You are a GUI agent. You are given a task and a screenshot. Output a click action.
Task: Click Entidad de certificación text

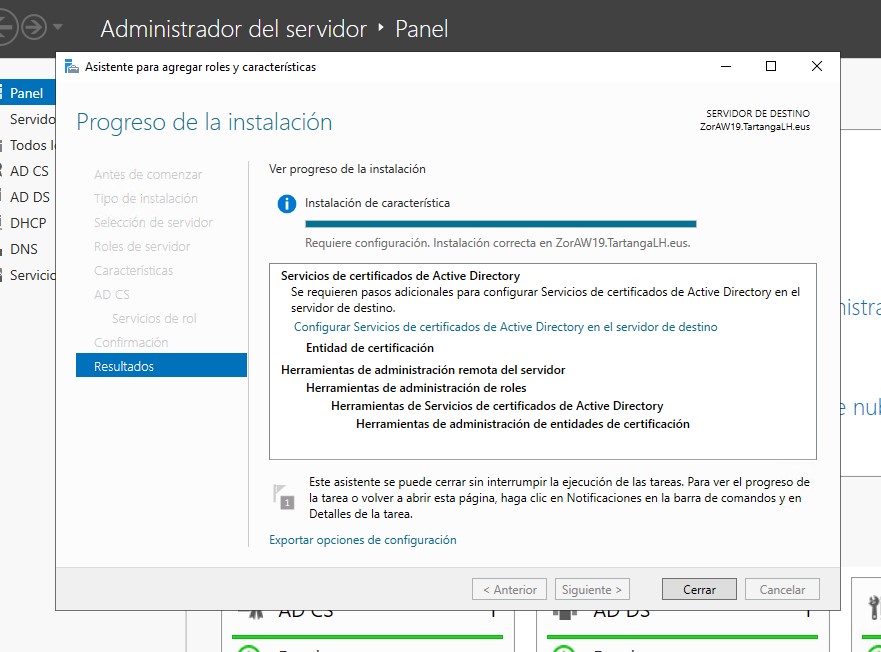click(370, 348)
